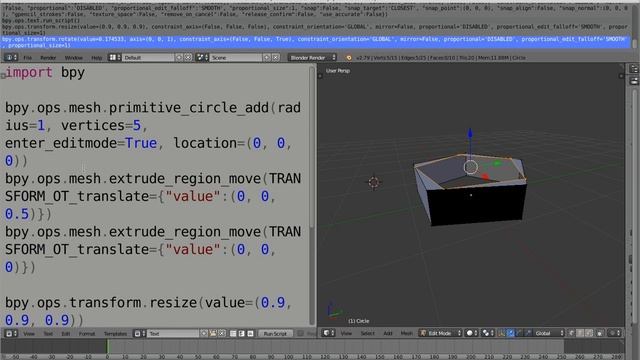
Task: Open the scene browser icon
Action: click(202, 58)
